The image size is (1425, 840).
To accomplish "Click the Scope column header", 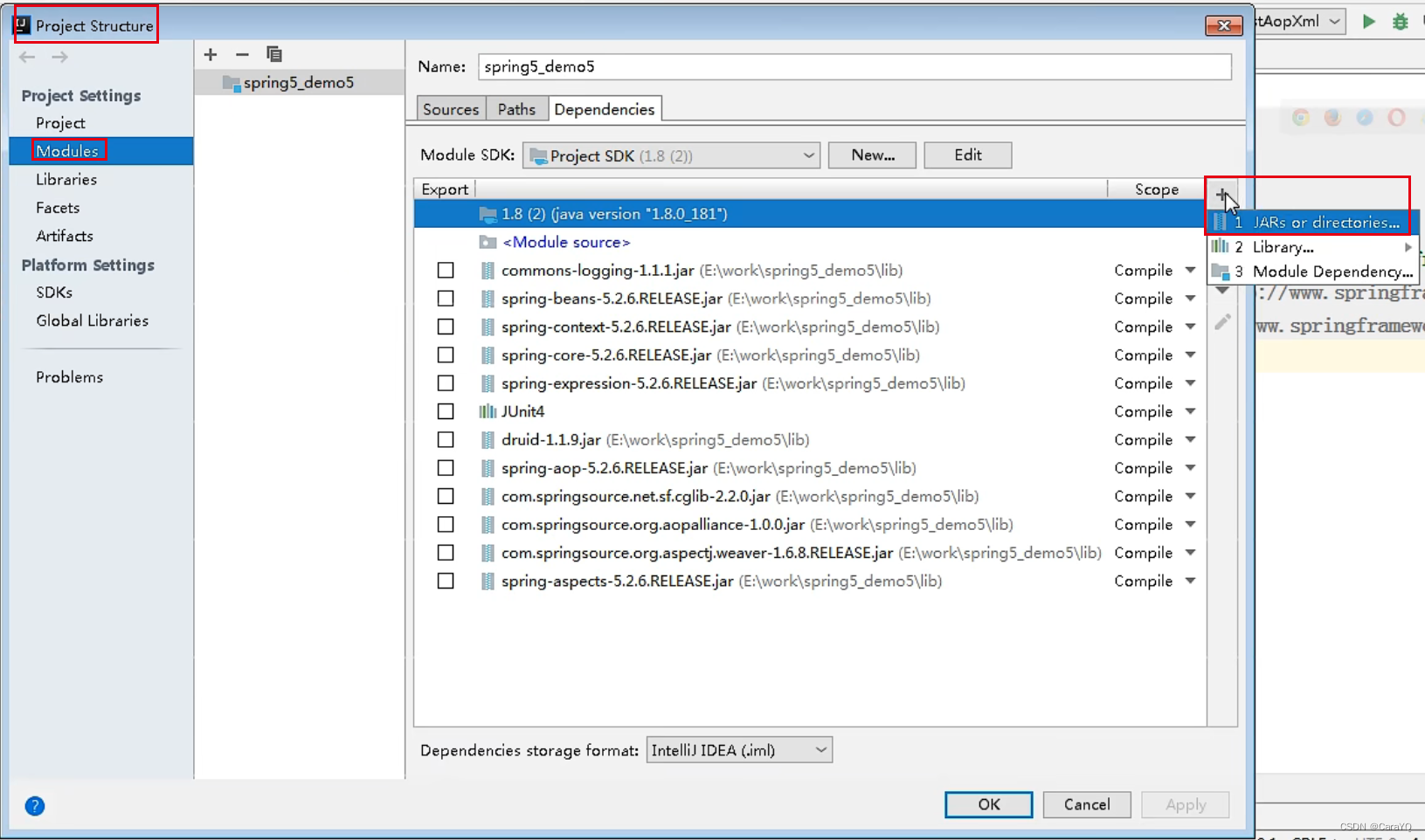I will pos(1157,189).
